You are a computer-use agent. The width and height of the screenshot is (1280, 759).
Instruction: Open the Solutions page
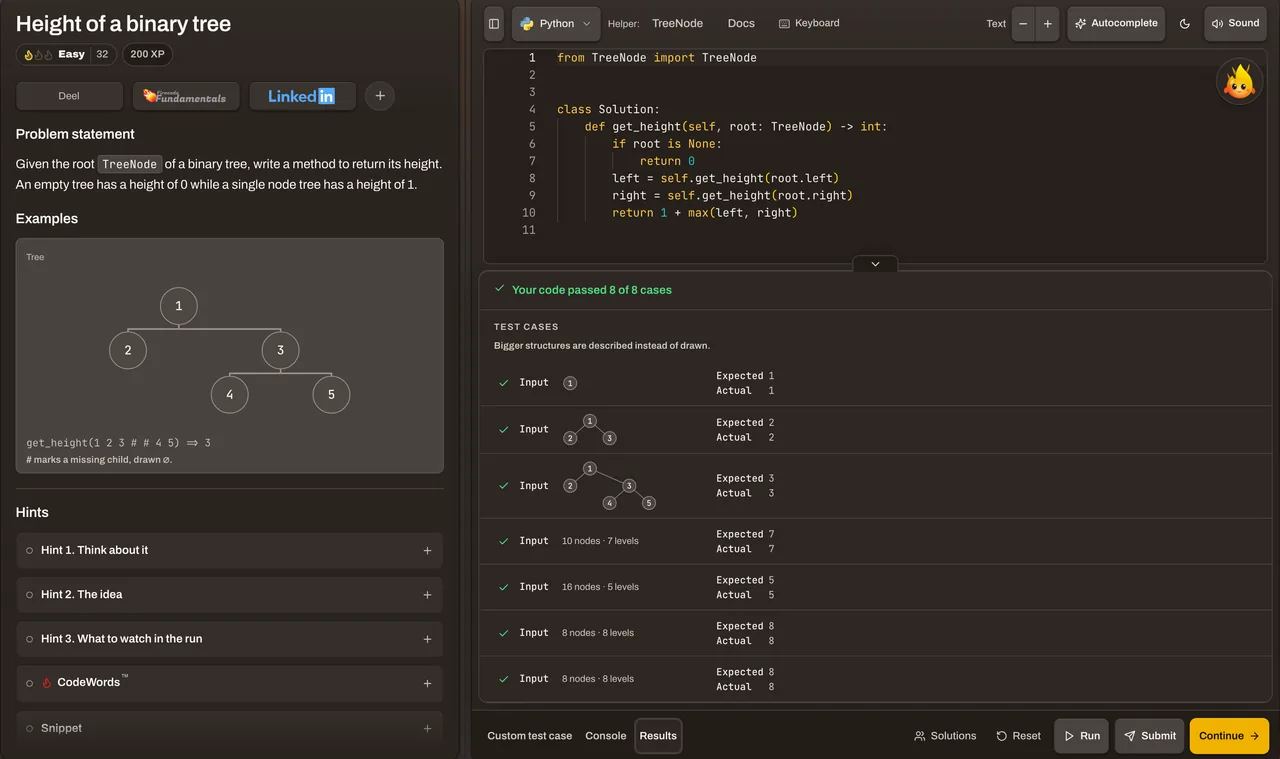pos(945,736)
